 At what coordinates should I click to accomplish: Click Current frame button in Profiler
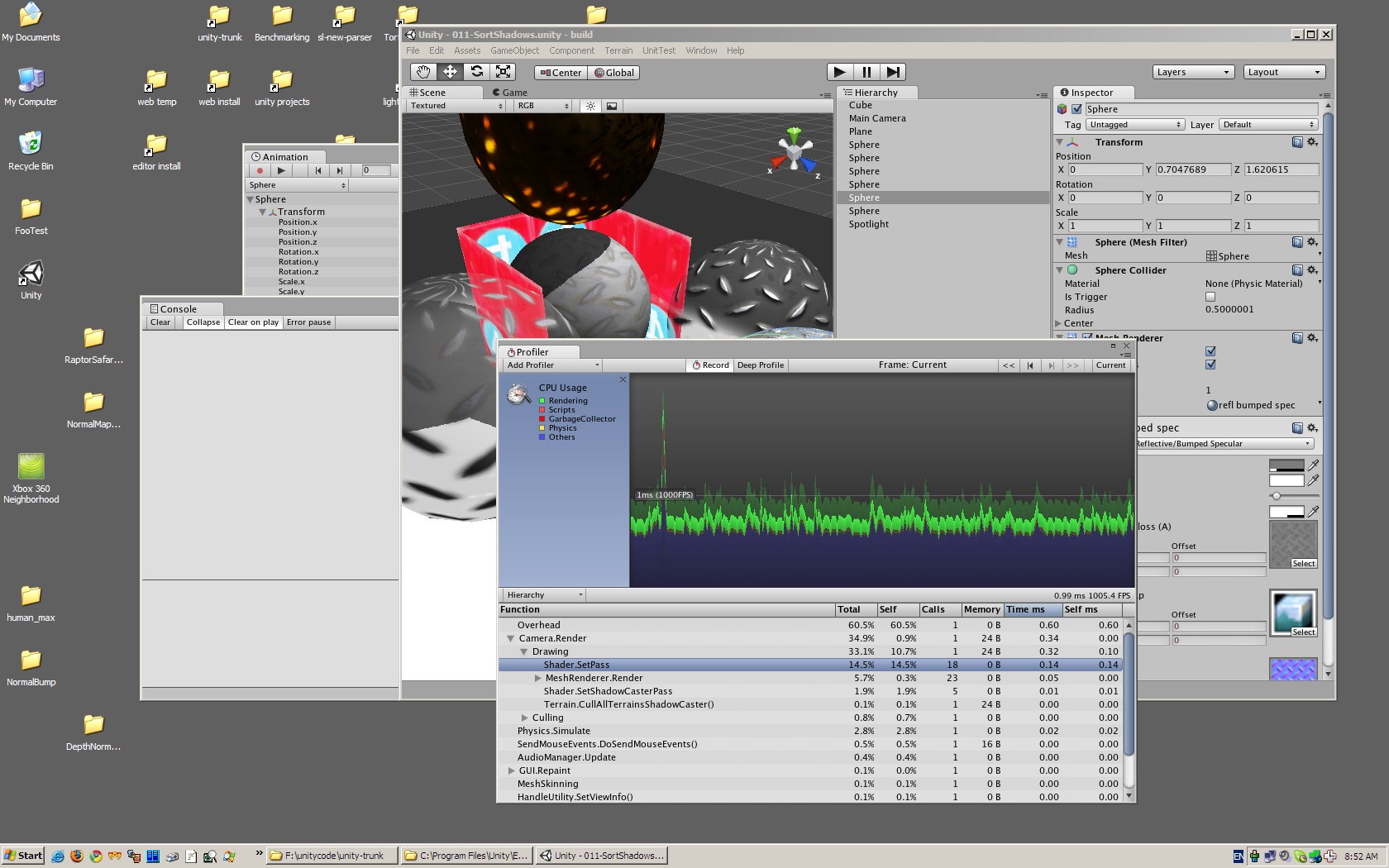pyautogui.click(x=1110, y=365)
